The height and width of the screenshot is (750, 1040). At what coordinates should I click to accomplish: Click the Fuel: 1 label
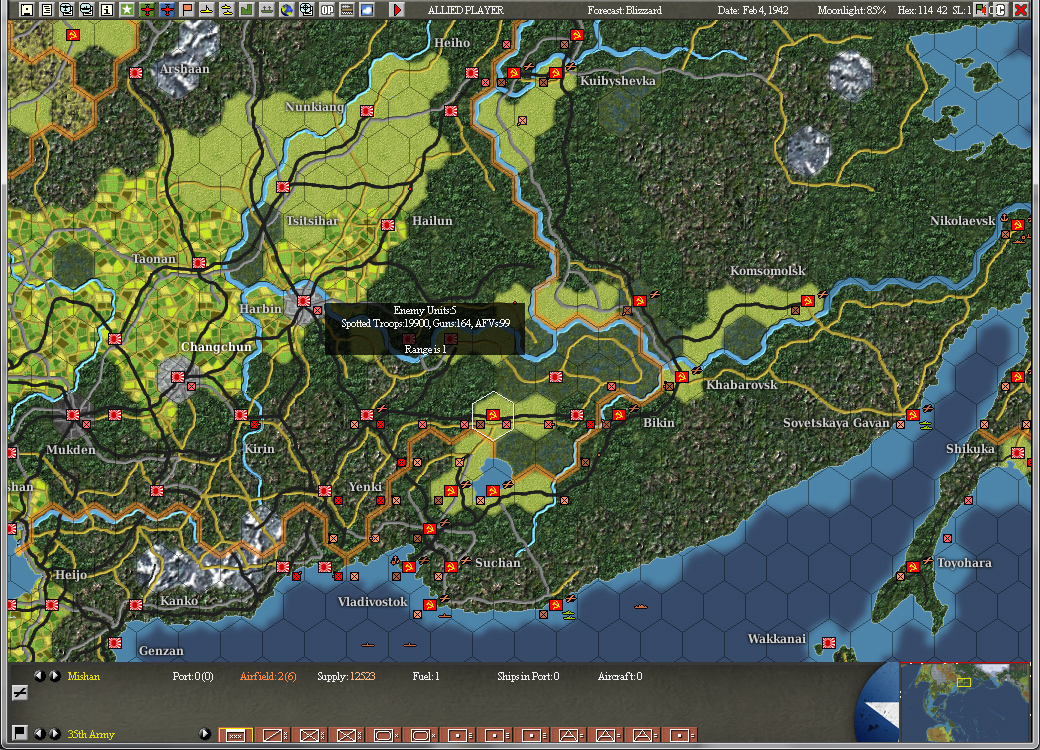point(426,676)
